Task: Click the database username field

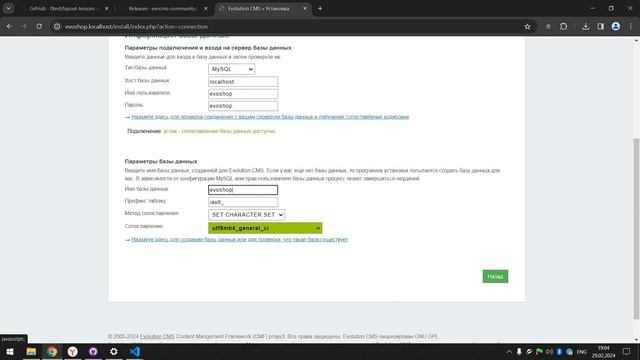Action: (x=243, y=94)
